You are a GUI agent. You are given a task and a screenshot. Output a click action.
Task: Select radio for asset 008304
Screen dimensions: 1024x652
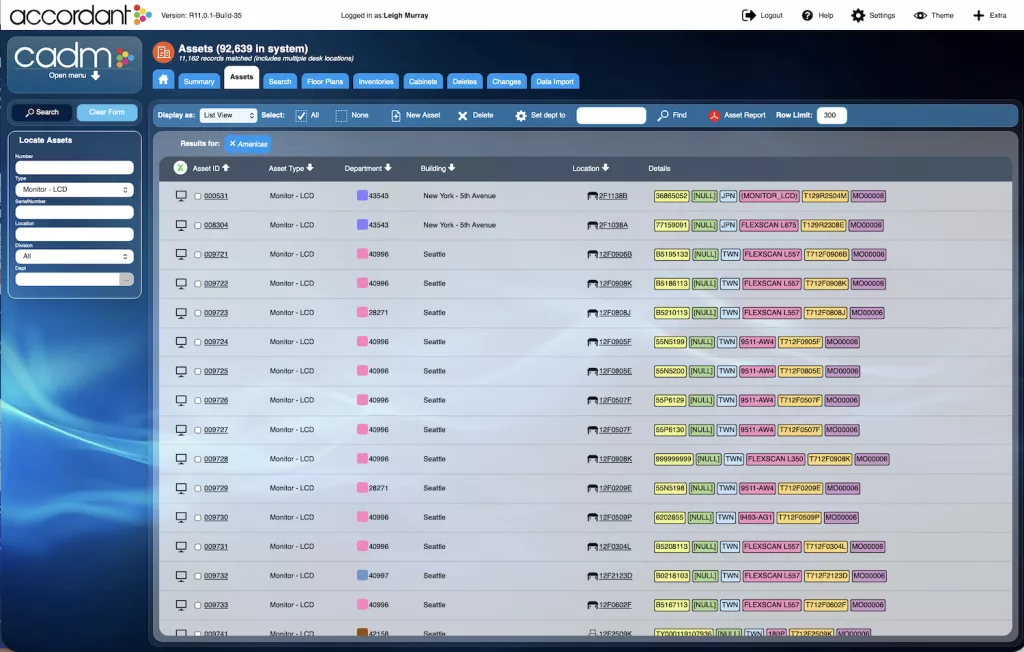[198, 225]
